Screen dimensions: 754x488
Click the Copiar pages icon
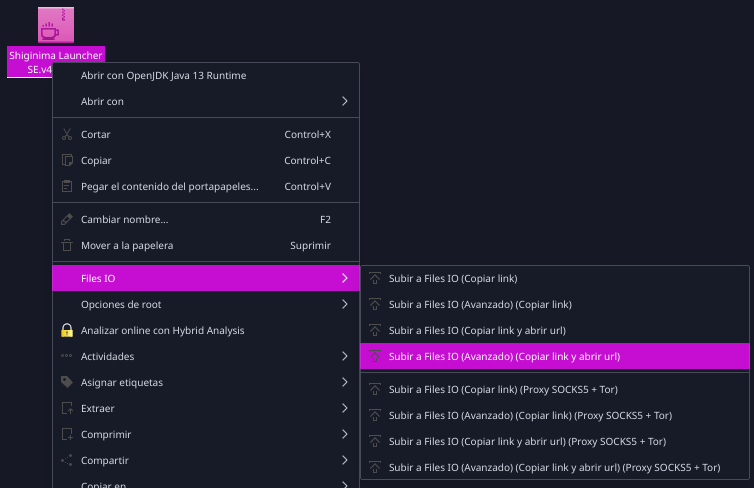(67, 161)
